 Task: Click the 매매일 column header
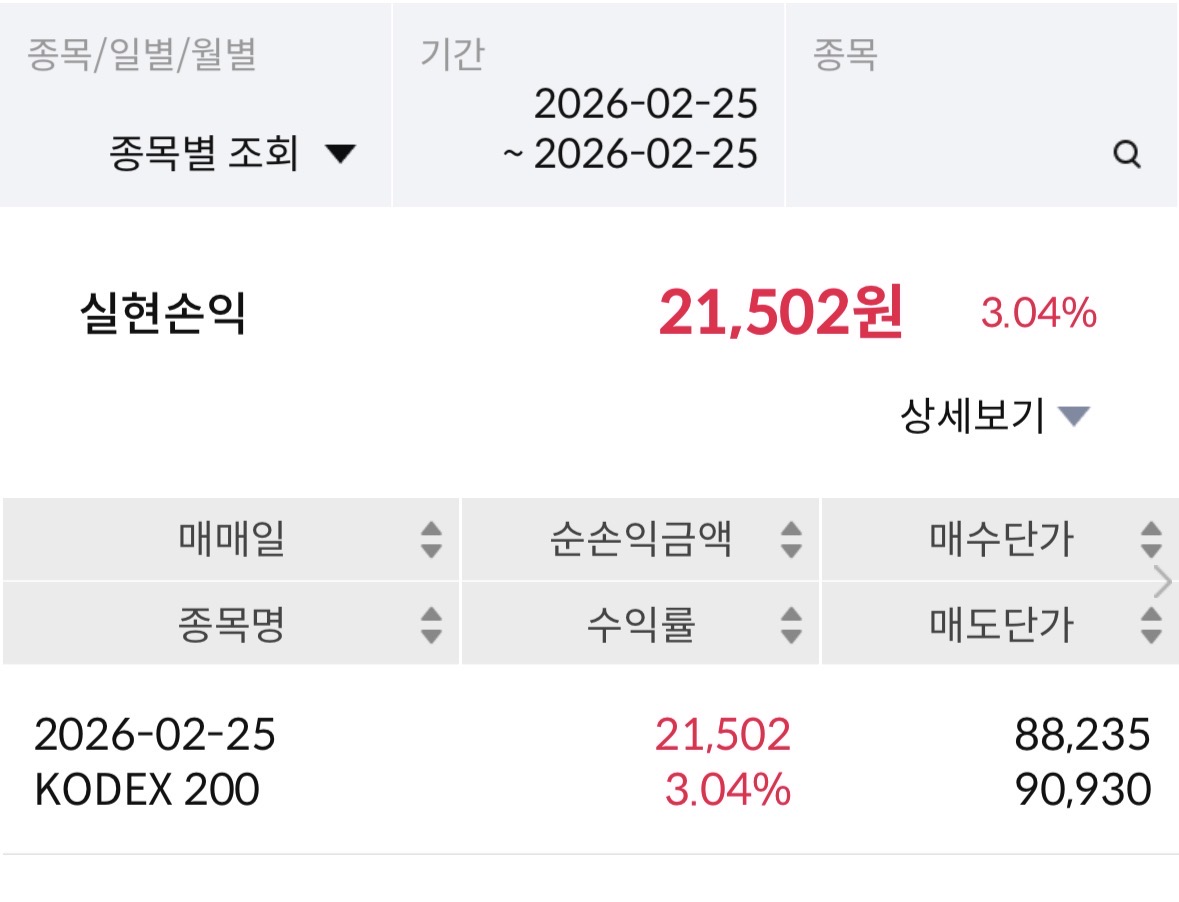[x=232, y=540]
